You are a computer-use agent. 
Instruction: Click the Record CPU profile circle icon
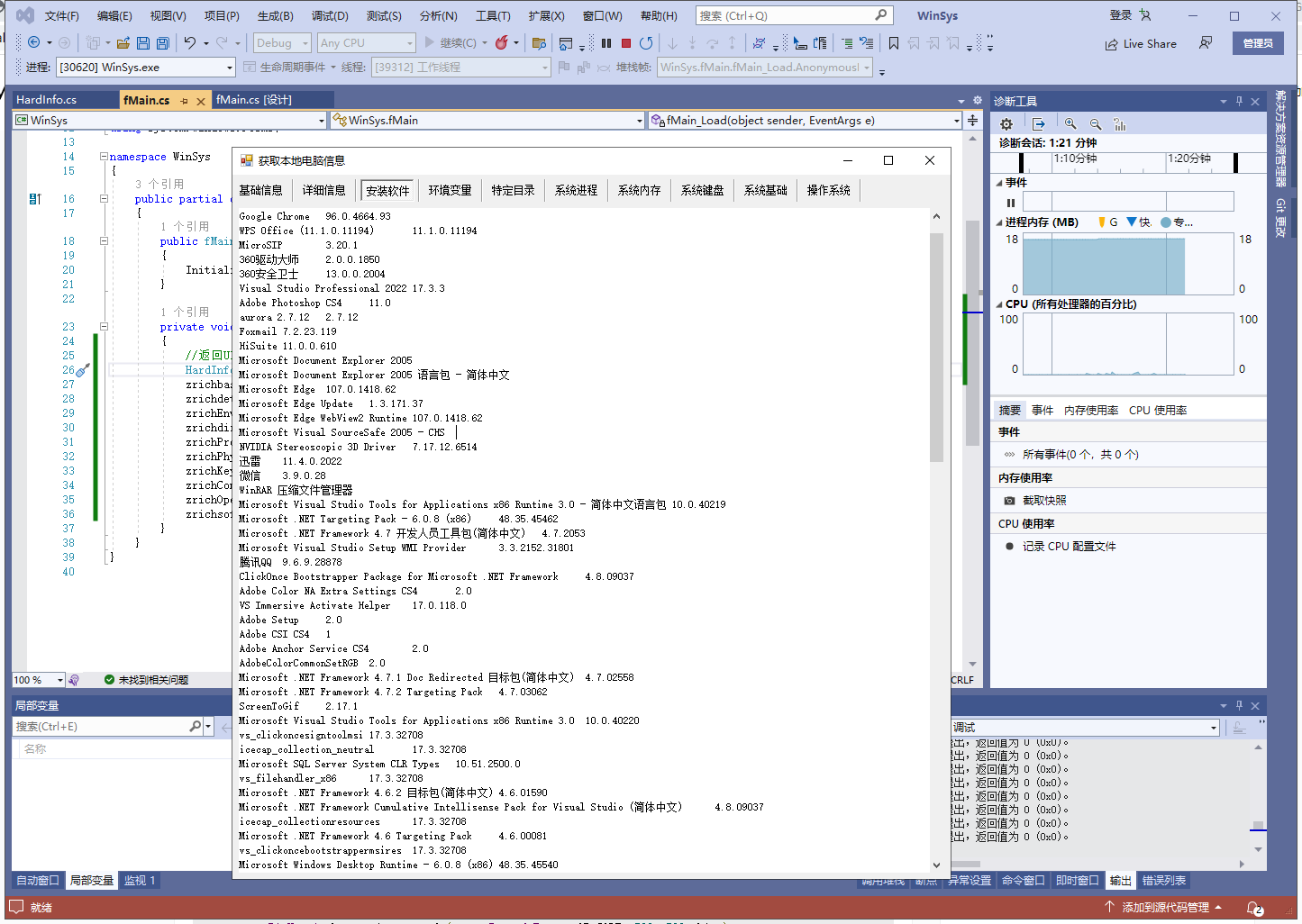1009,547
